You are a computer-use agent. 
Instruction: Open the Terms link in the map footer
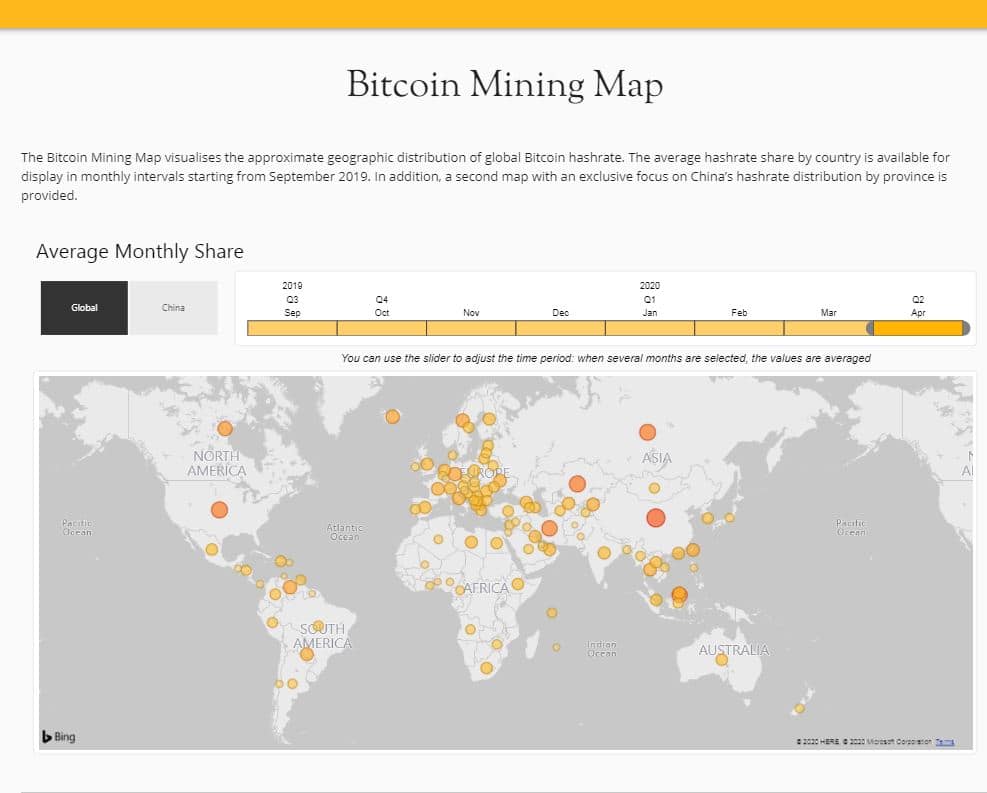click(x=944, y=741)
